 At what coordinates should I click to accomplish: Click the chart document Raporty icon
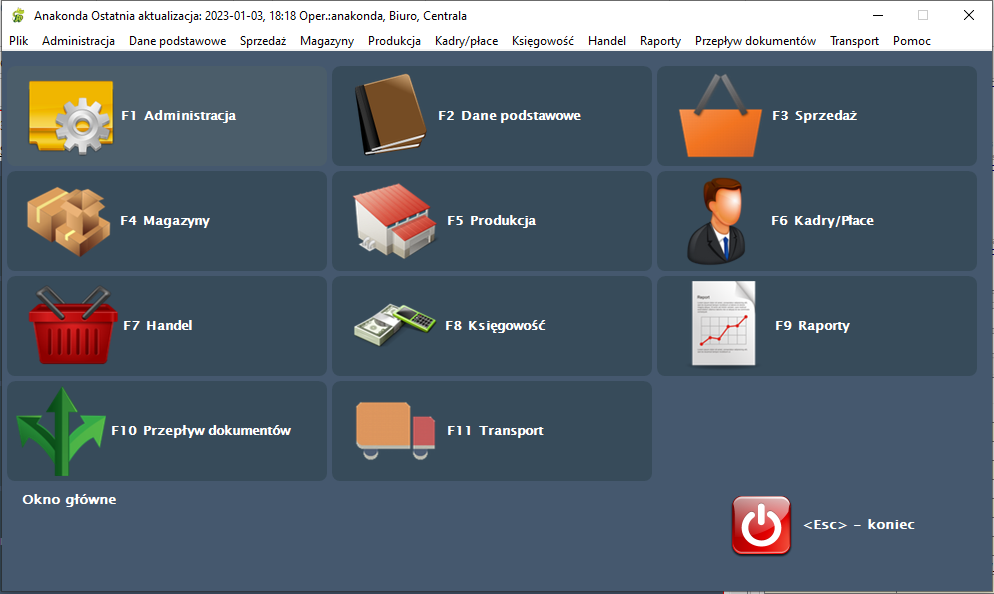pos(723,324)
